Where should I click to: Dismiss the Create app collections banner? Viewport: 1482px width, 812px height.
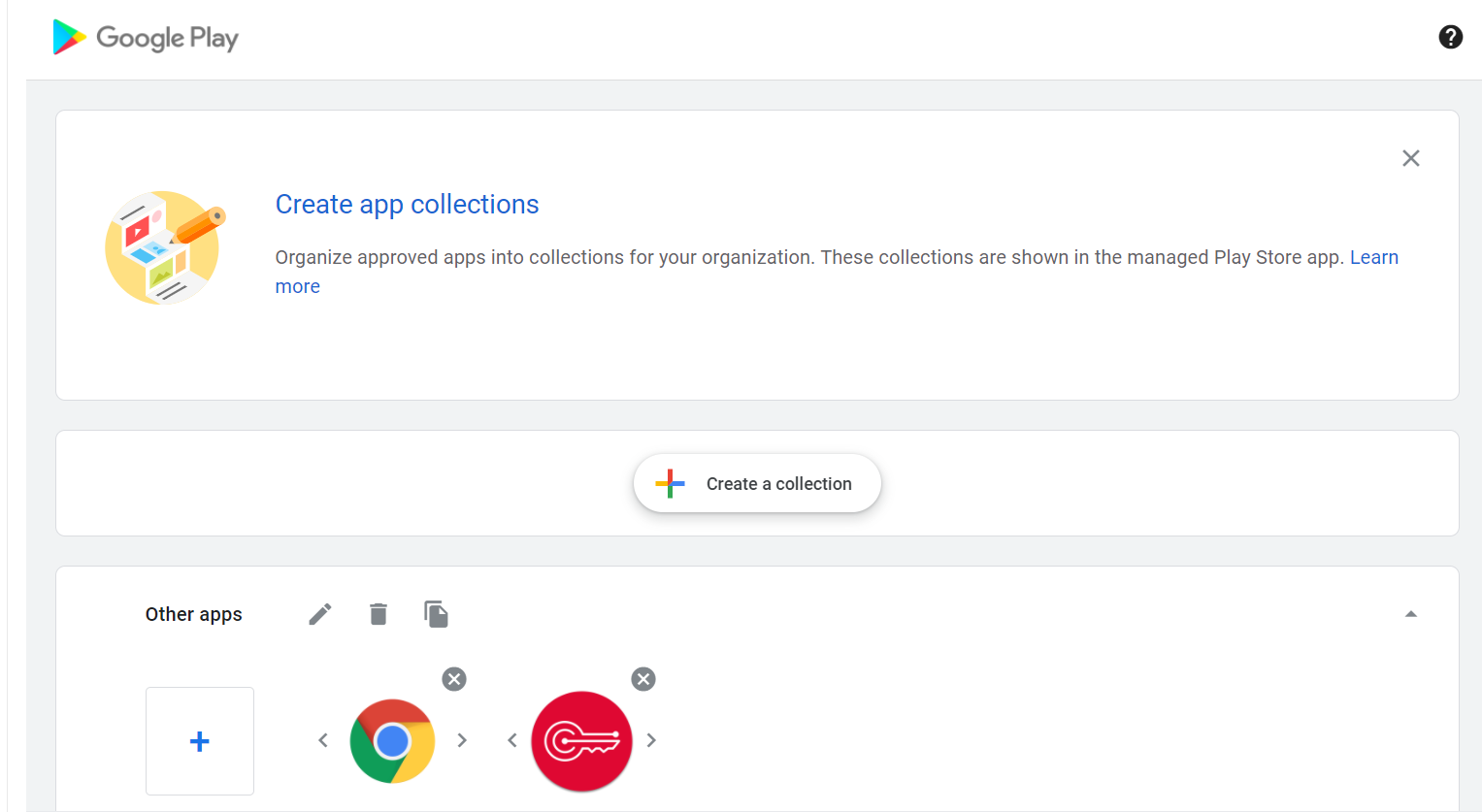coord(1410,158)
